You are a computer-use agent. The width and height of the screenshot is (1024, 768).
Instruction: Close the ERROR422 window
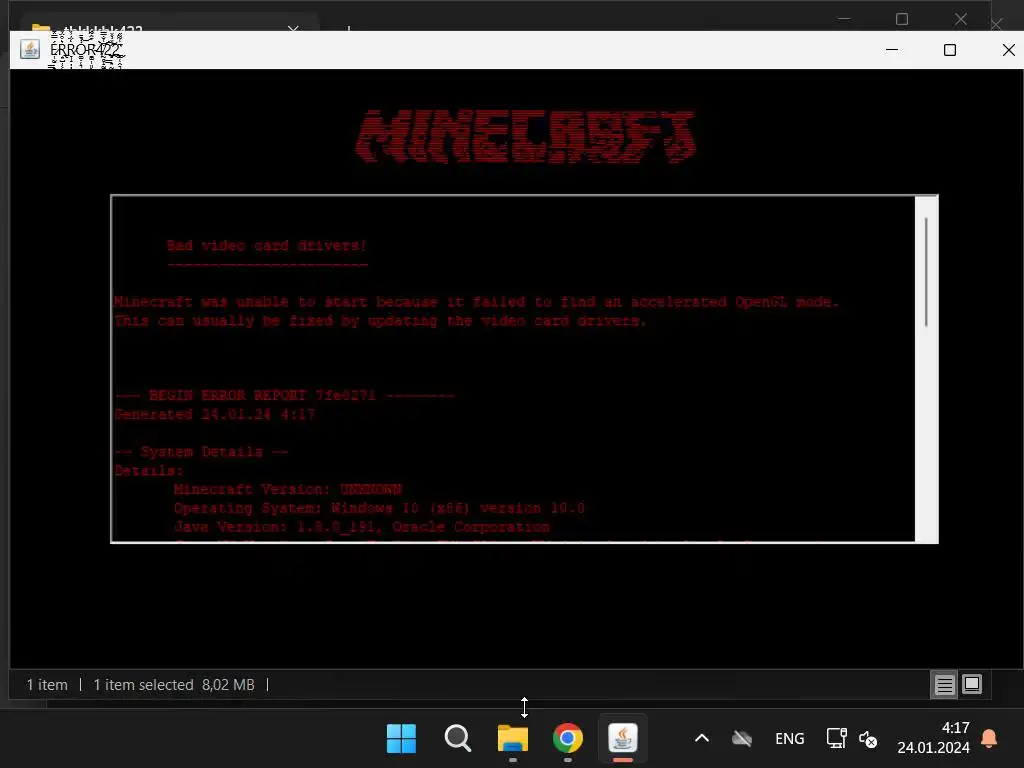(x=1008, y=50)
